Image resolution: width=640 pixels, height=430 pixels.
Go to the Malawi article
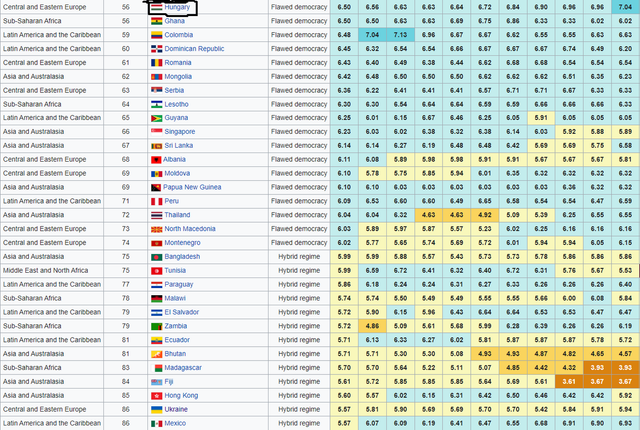click(x=175, y=298)
